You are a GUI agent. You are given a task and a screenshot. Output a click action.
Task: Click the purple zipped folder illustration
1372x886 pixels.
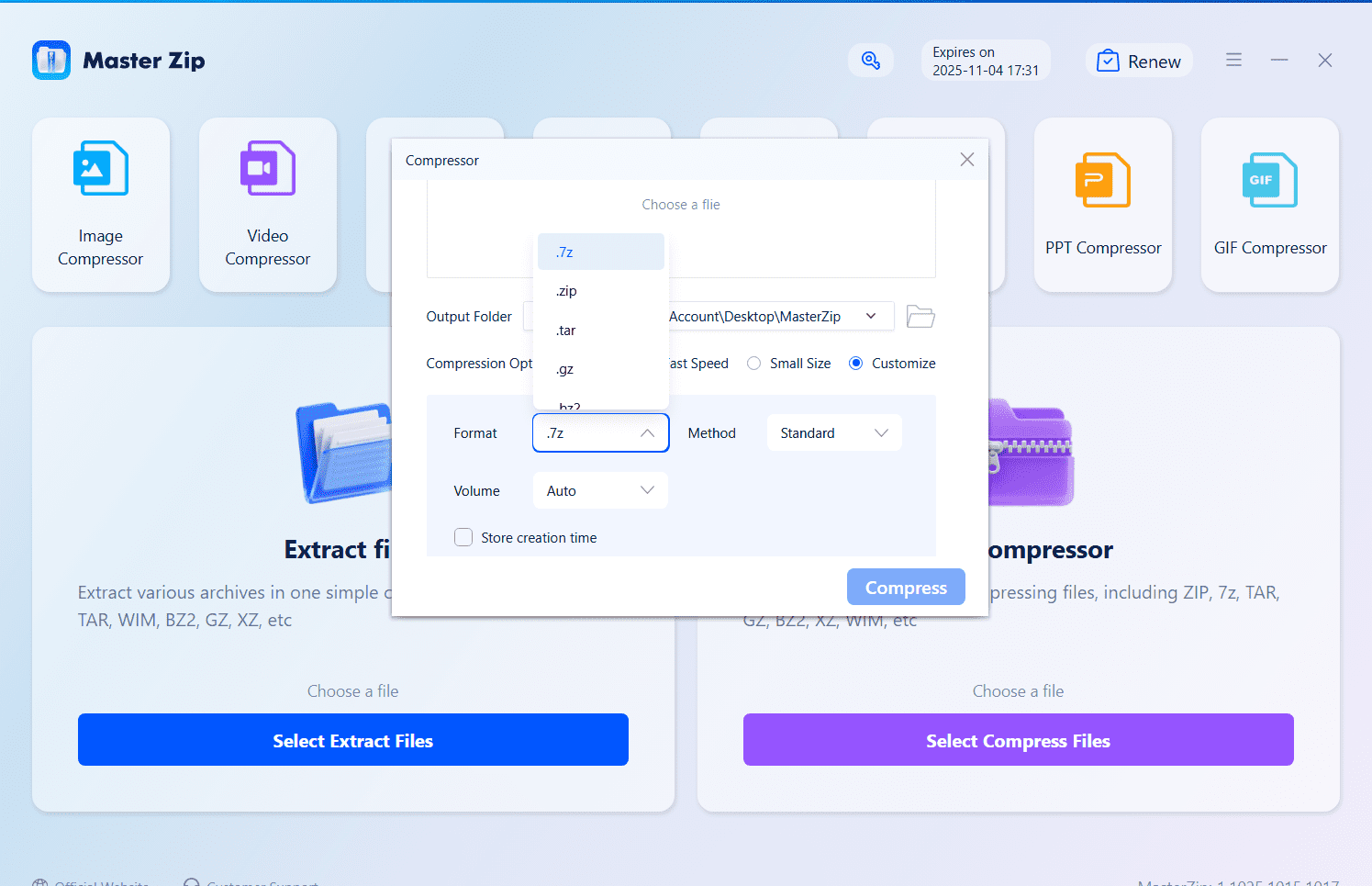click(1032, 453)
